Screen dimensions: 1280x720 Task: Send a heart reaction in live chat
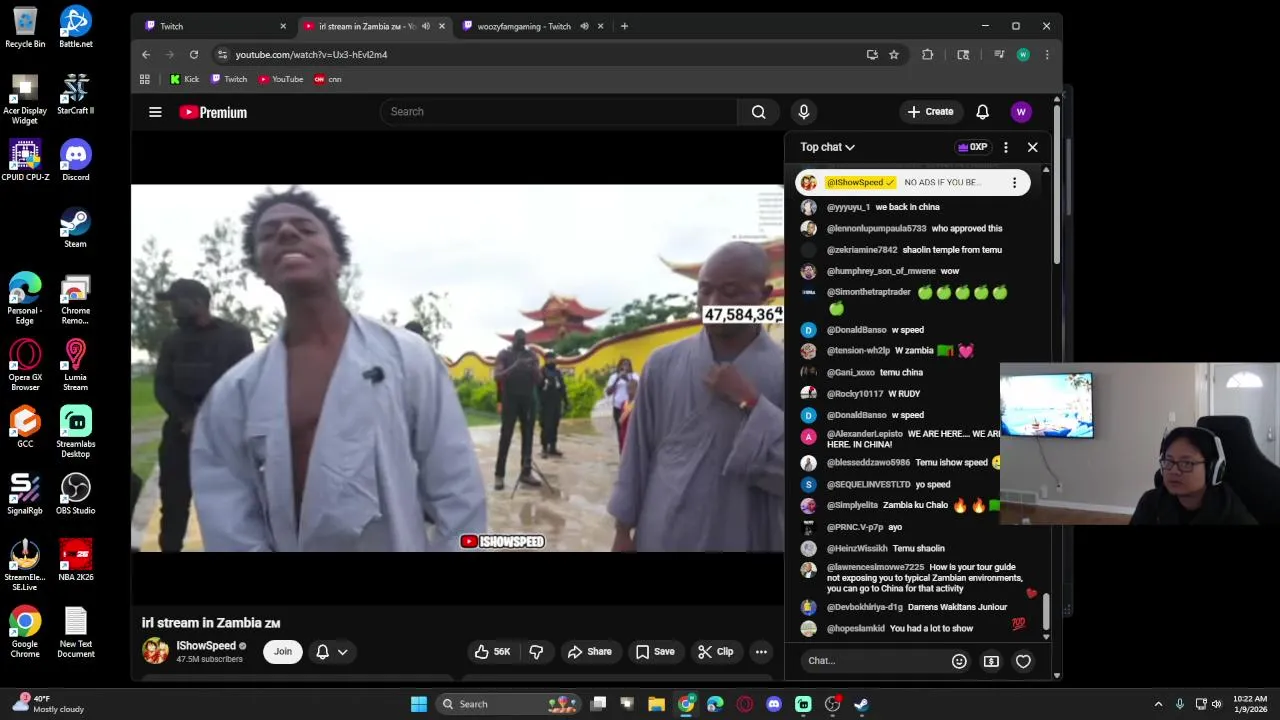1023,661
